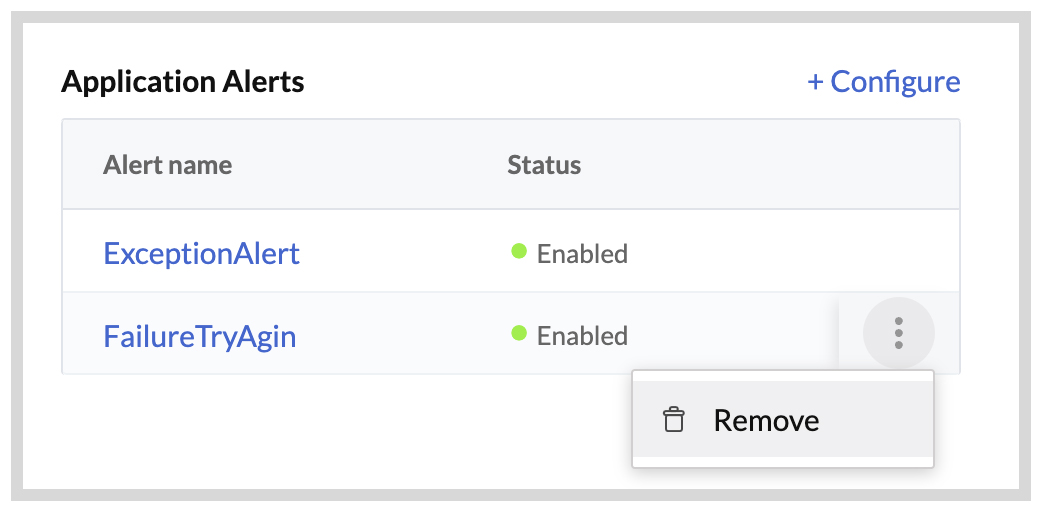The image size is (1042, 512).
Task: Open the FailureTryAgin alert link
Action: click(x=200, y=335)
